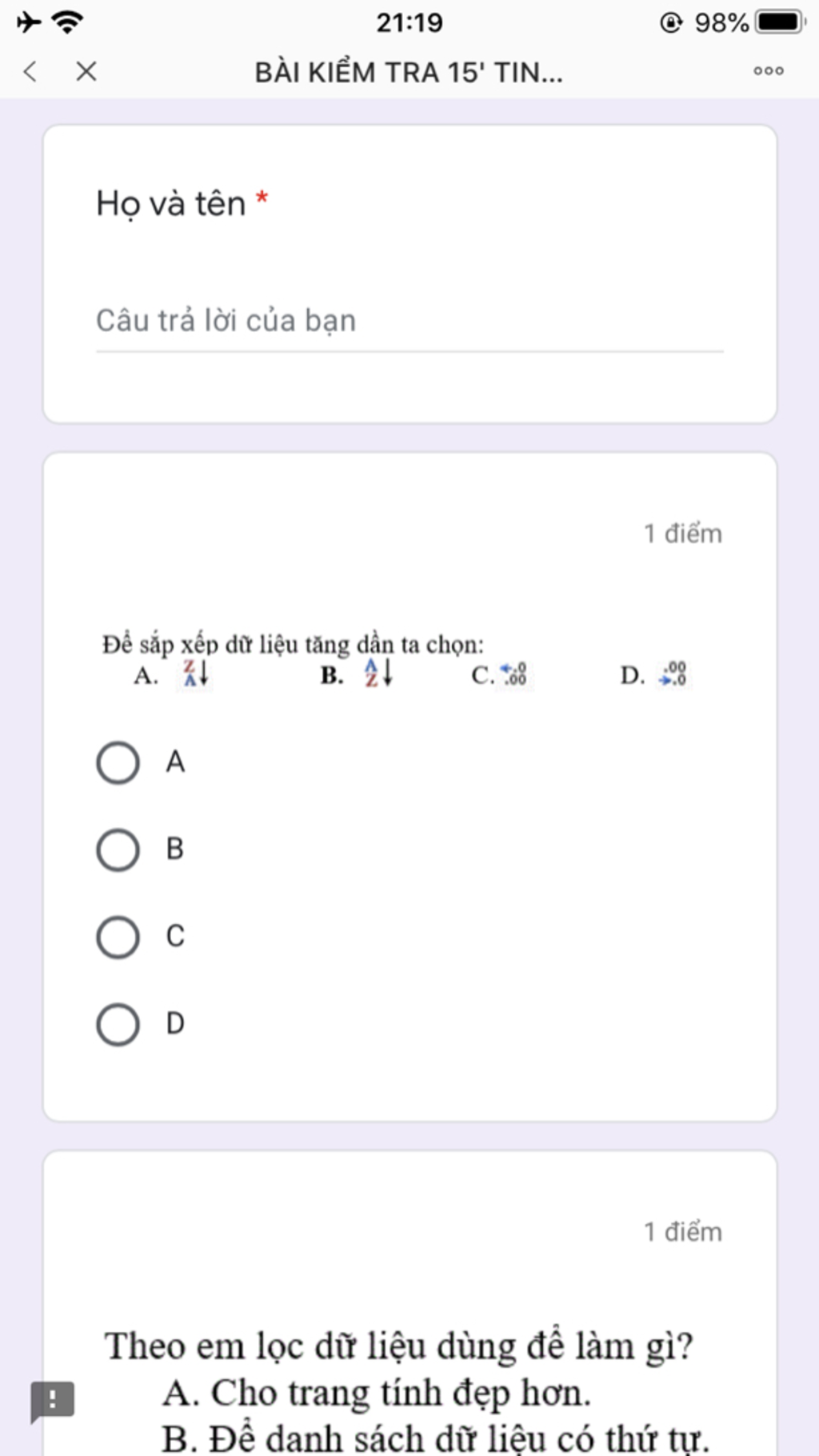Tap the battery indicator in status bar

[781, 22]
